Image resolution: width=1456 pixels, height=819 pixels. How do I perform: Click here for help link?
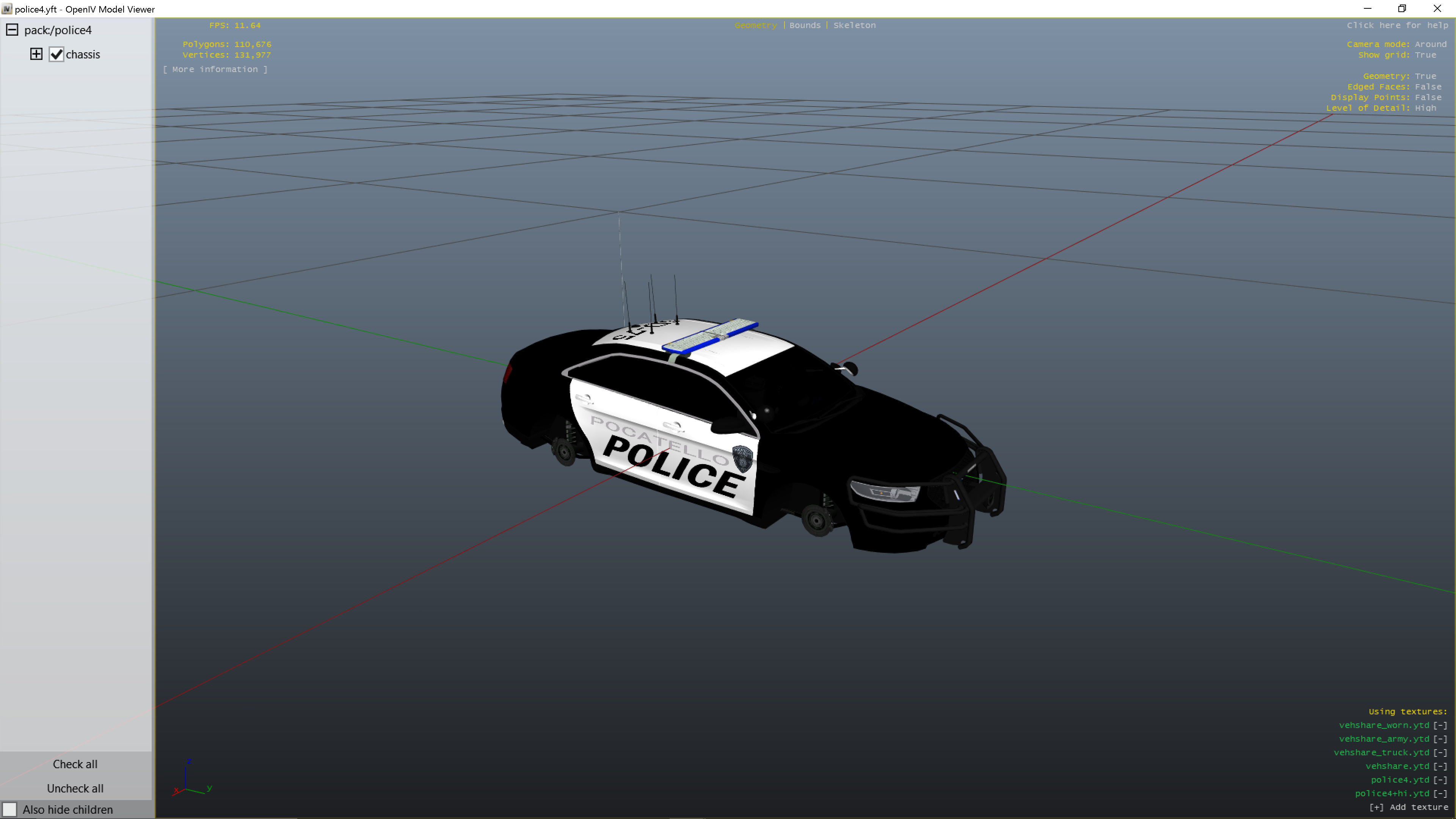1396,25
